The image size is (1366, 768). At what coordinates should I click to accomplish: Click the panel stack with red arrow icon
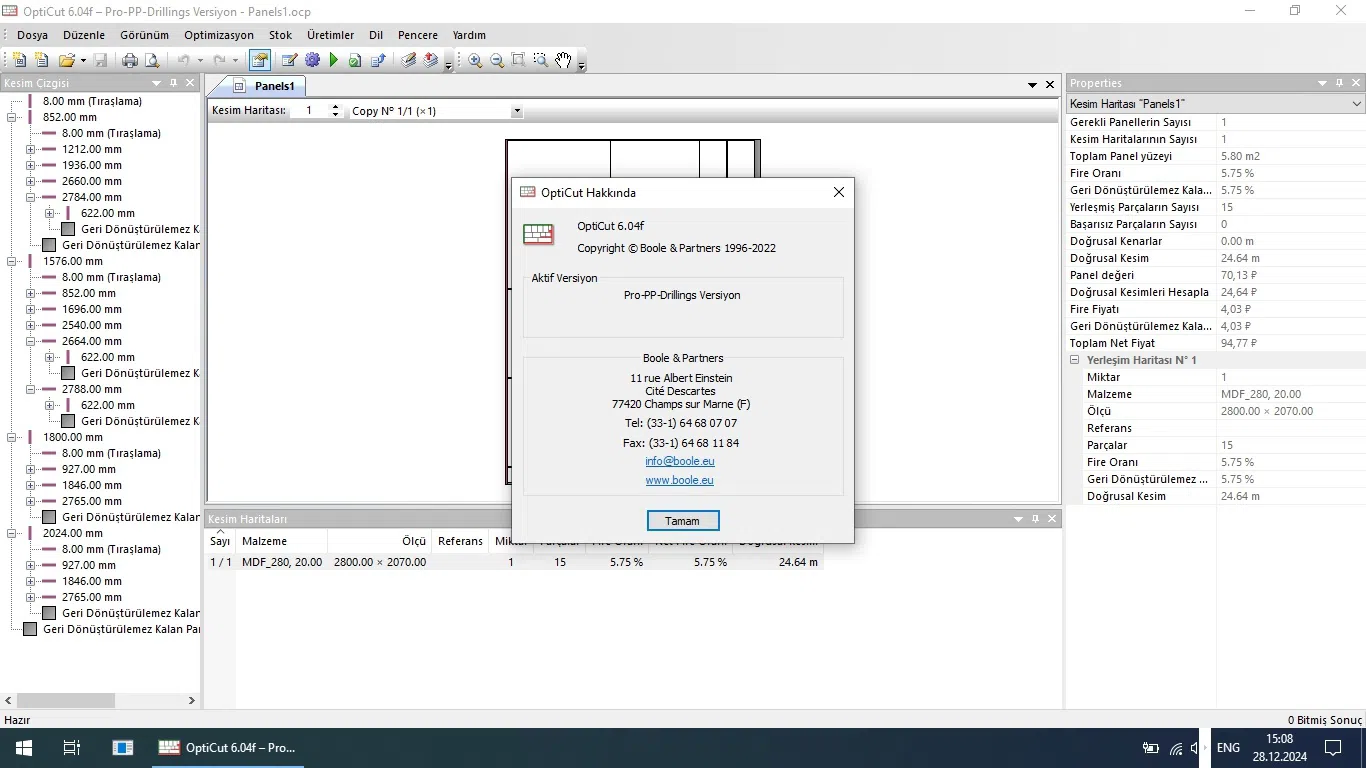click(x=431, y=60)
